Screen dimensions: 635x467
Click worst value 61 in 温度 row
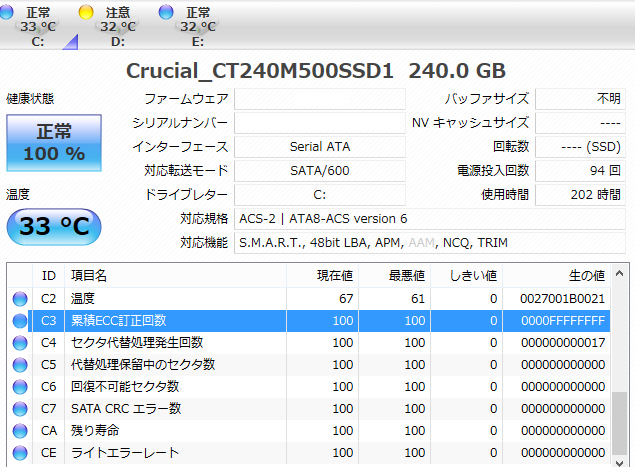[x=418, y=299]
